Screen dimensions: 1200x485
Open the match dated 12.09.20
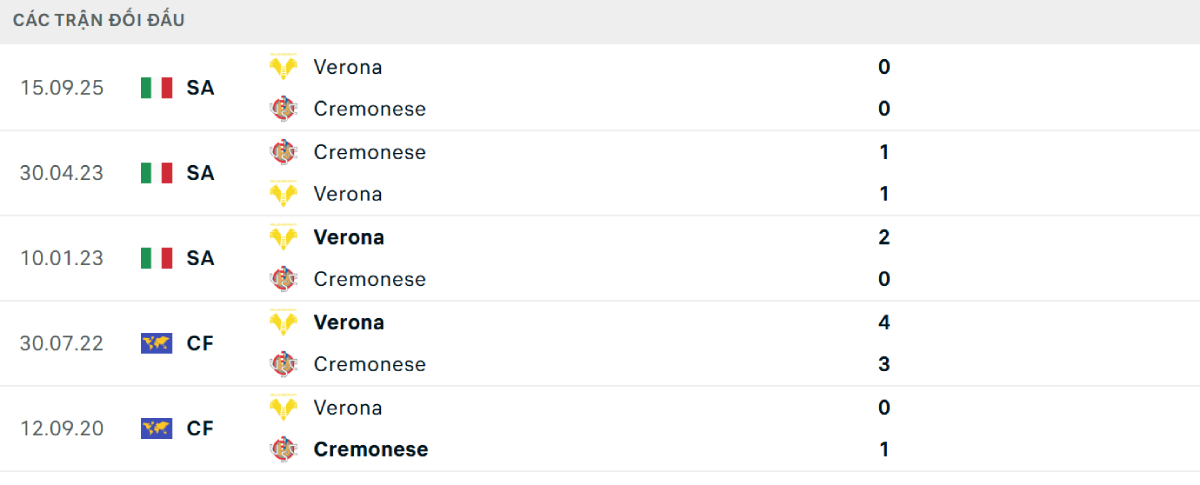61,428
